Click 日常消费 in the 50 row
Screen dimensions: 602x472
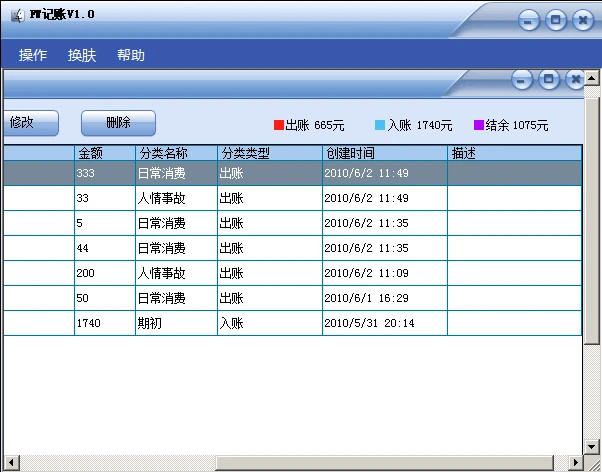pos(177,298)
